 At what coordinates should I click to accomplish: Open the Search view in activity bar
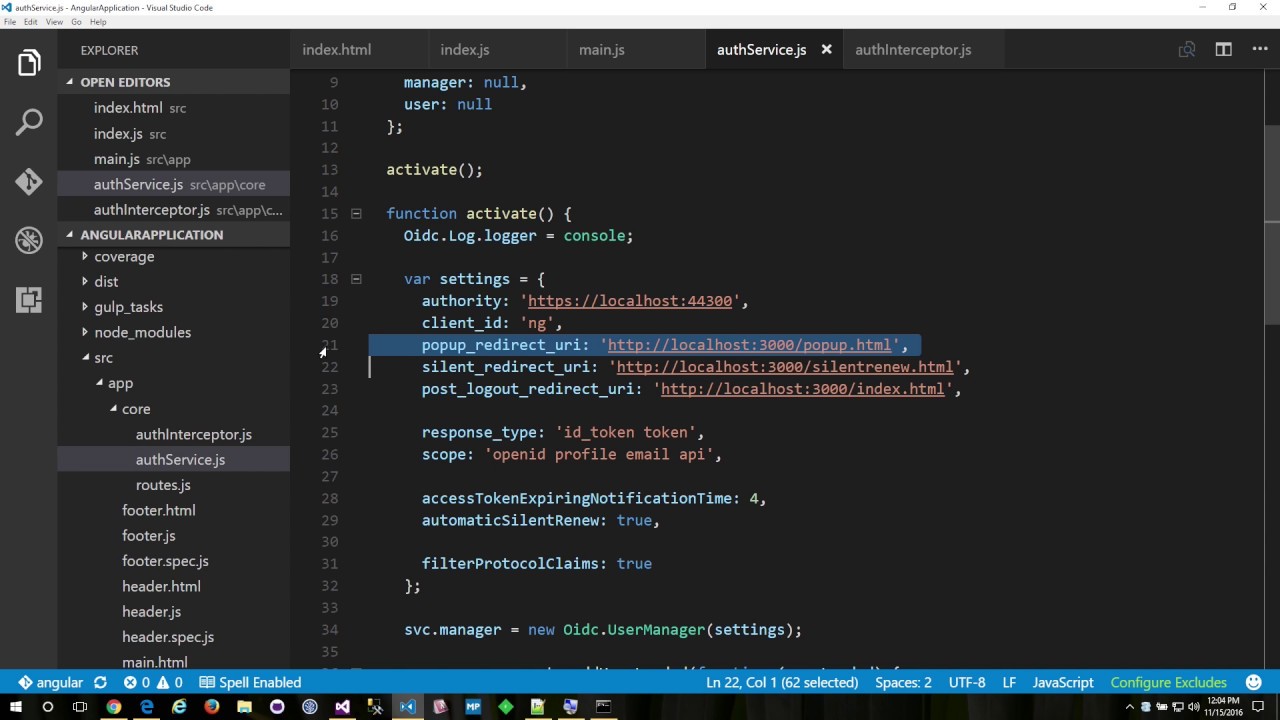(x=29, y=123)
